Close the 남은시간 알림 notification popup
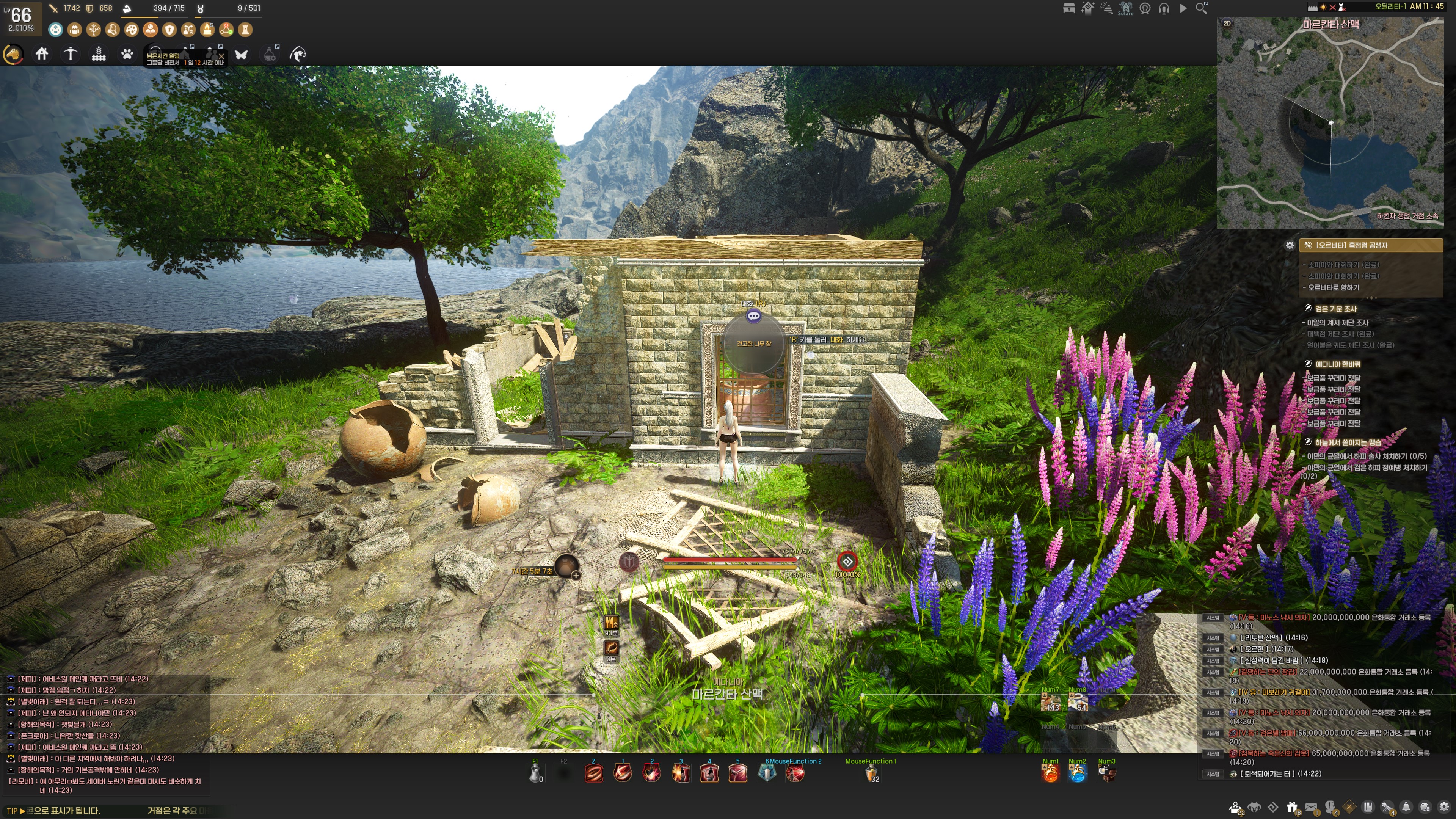The width and height of the screenshot is (1456, 819). tap(221, 56)
